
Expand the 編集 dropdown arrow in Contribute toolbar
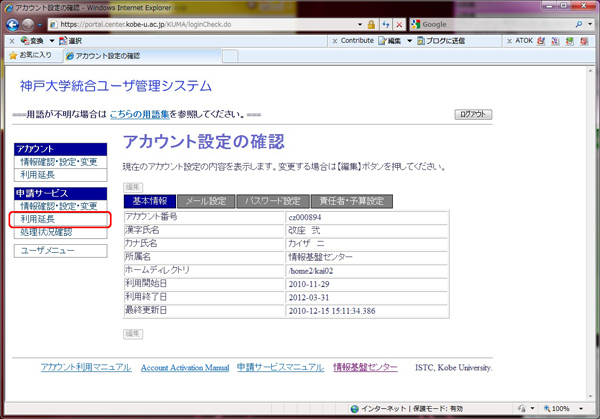[x=409, y=41]
